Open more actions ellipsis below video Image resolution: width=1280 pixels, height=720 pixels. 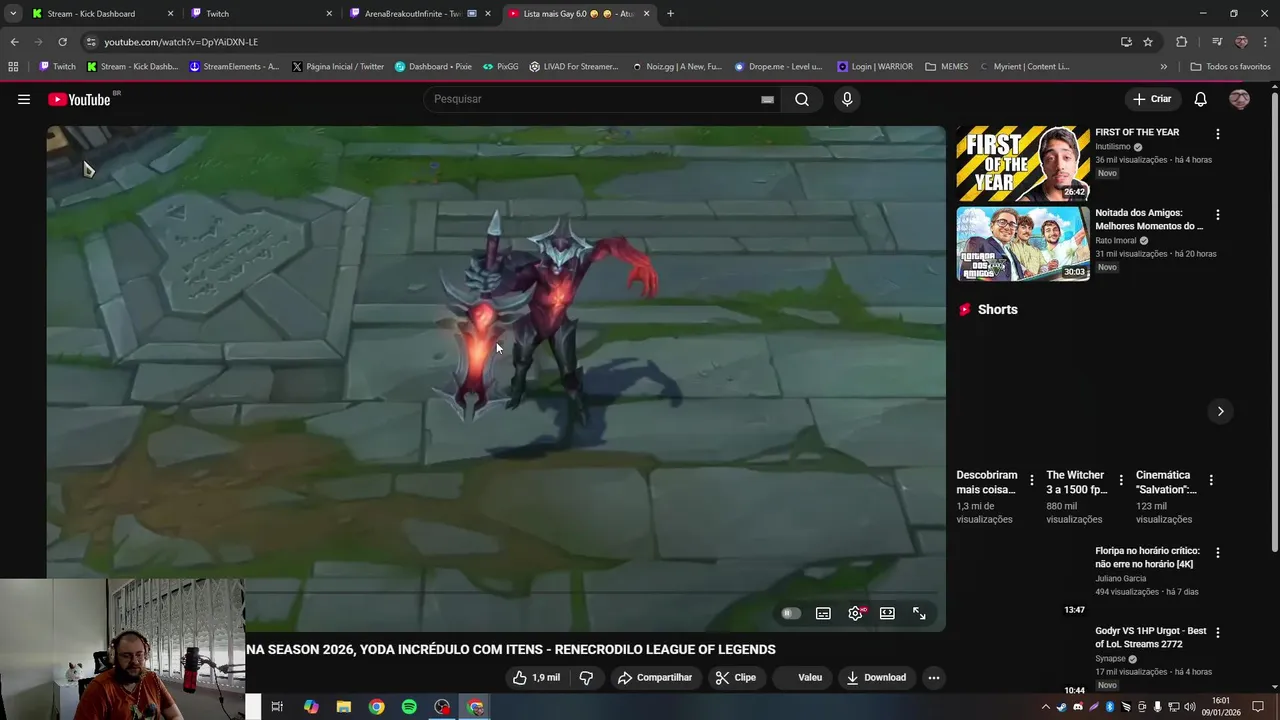934,677
